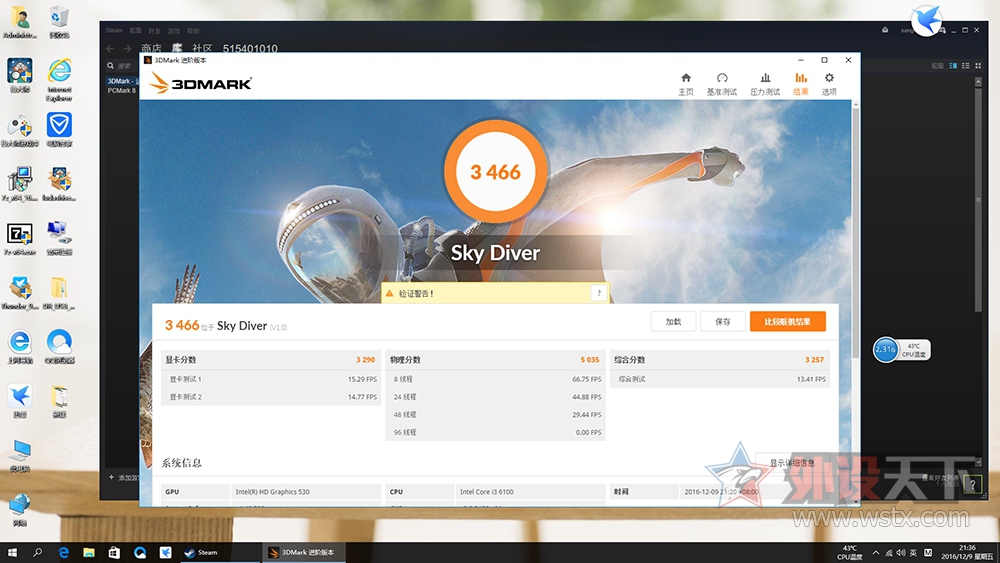Open Microsoft Edge from taskbar
Viewport: 1000px width, 563px height.
64,552
